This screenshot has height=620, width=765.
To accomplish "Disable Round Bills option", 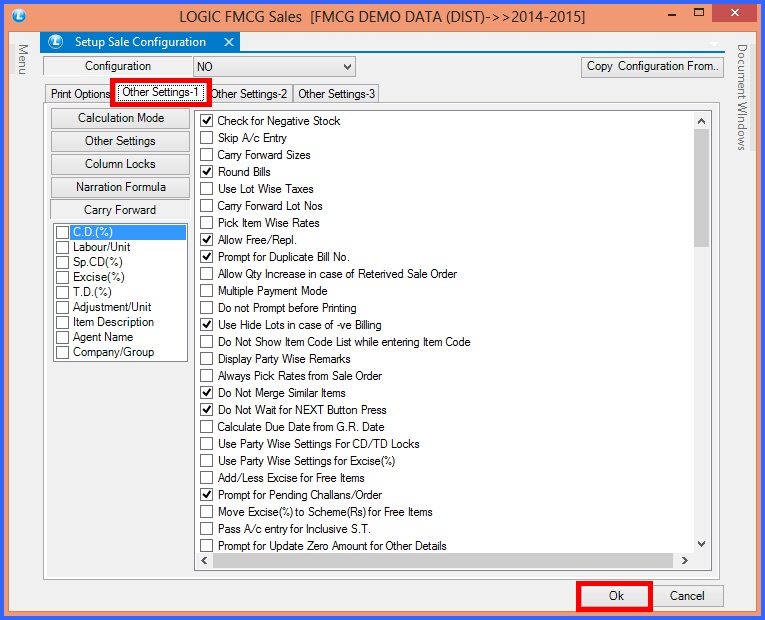I will [x=207, y=172].
